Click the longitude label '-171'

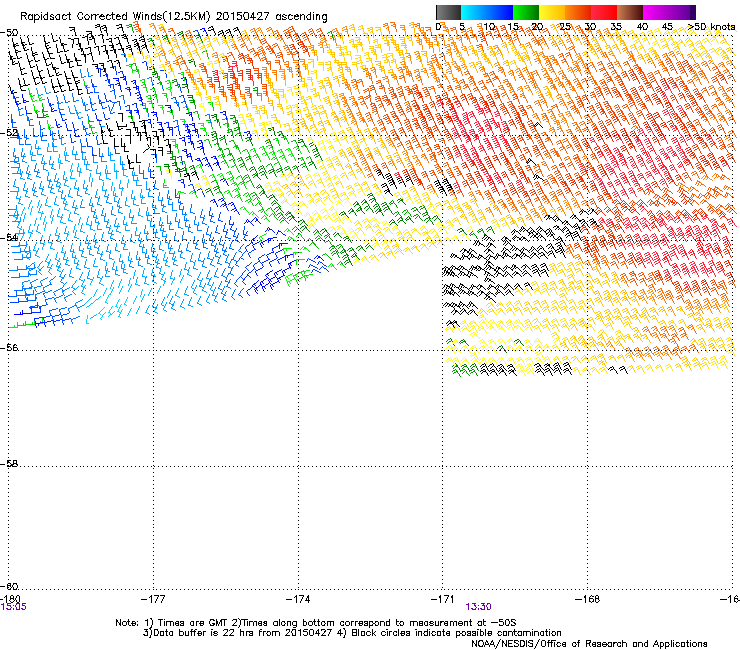point(442,599)
